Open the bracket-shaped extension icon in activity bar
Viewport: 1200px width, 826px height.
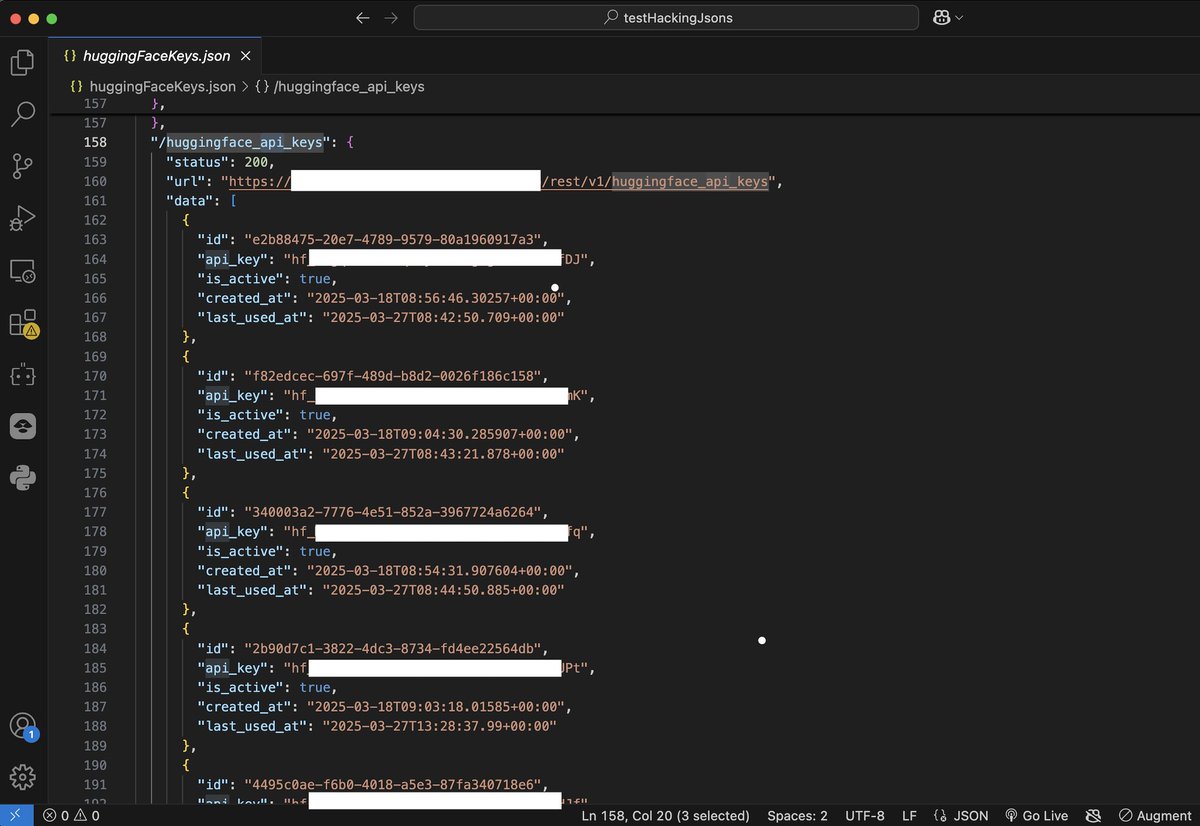click(22, 374)
